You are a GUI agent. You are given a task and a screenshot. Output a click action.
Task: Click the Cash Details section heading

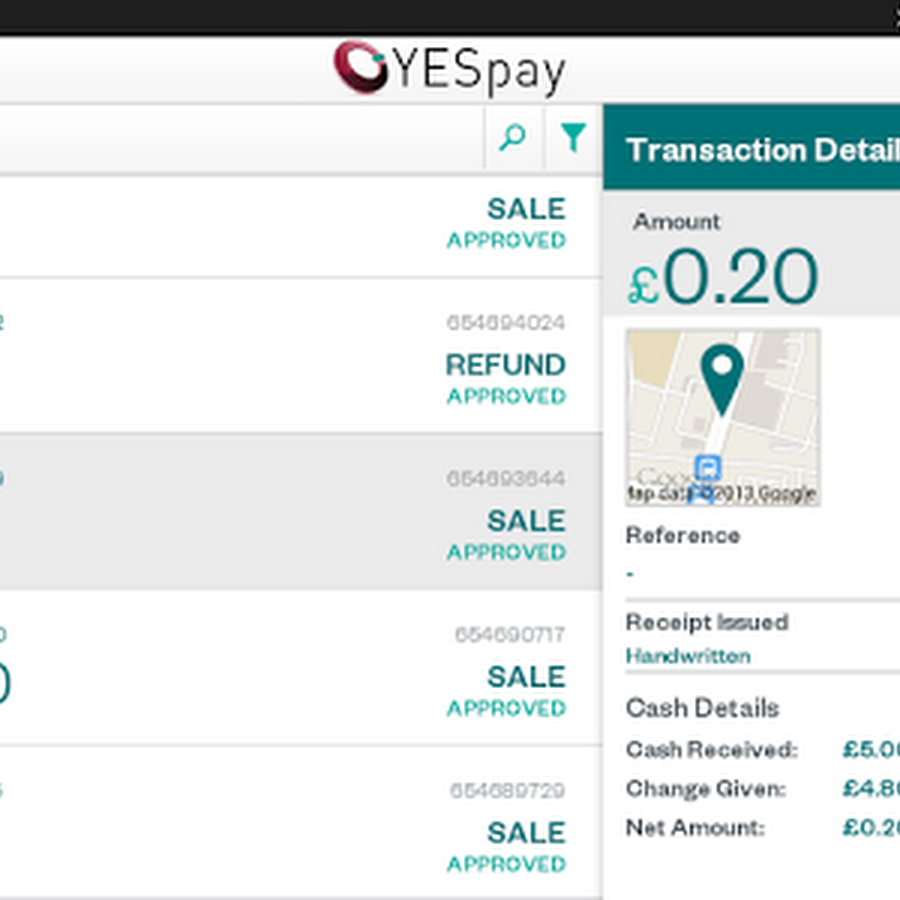(702, 708)
